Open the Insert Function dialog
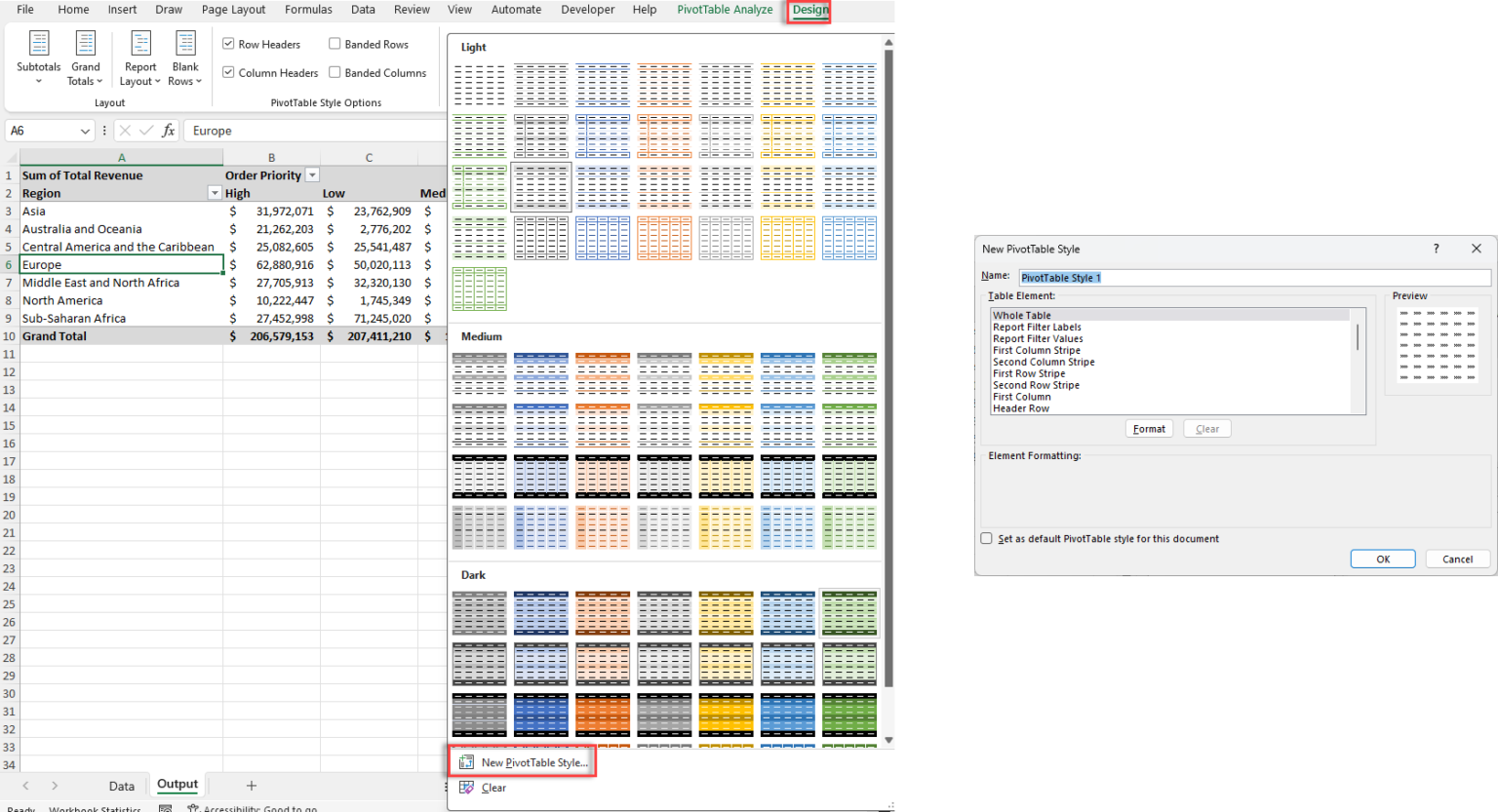 pos(170,130)
